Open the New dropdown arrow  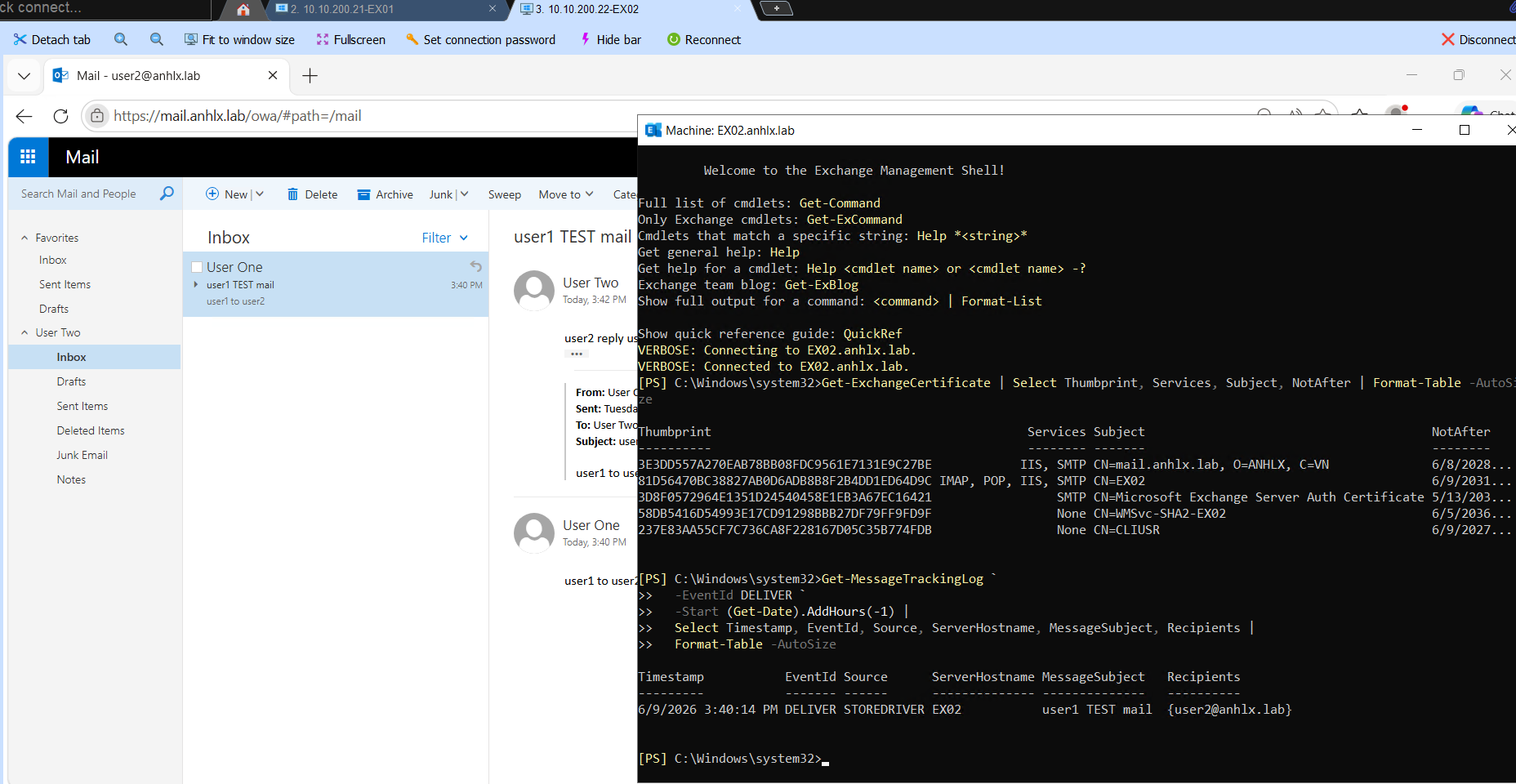[260, 194]
